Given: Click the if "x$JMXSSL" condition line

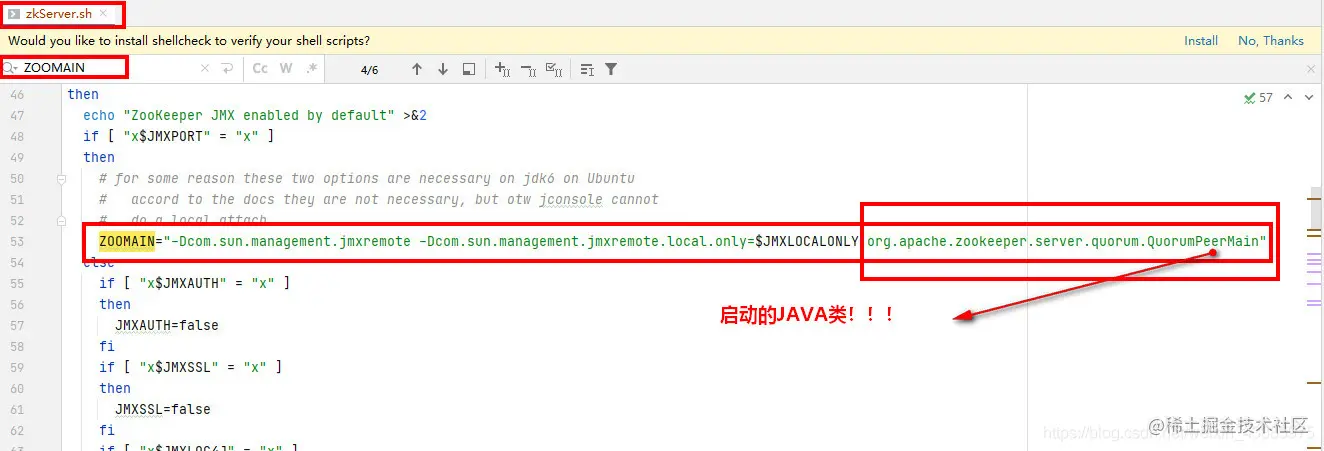Looking at the screenshot, I should 190,367.
